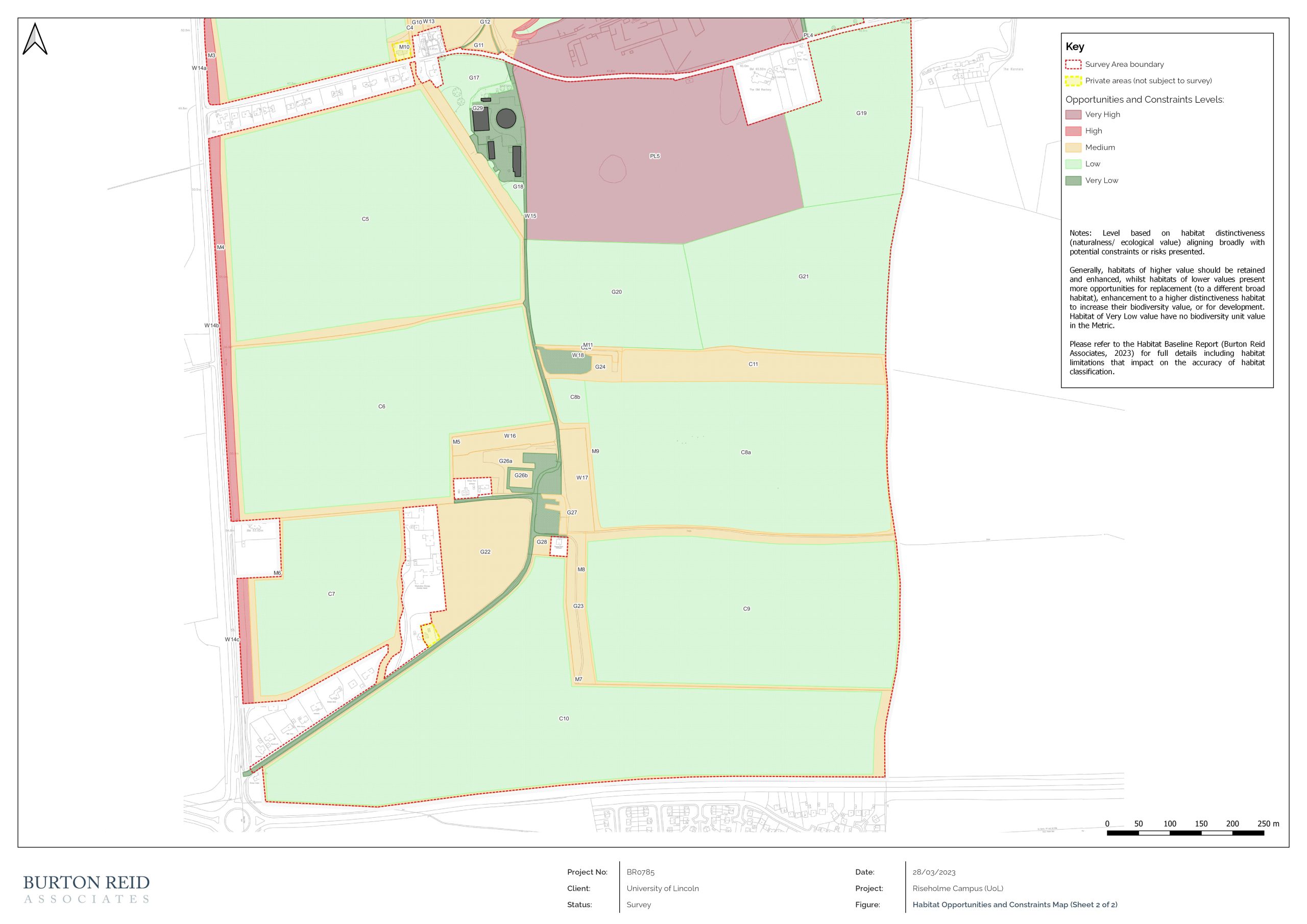Click the PL5 Very High constraint area

pos(655,154)
